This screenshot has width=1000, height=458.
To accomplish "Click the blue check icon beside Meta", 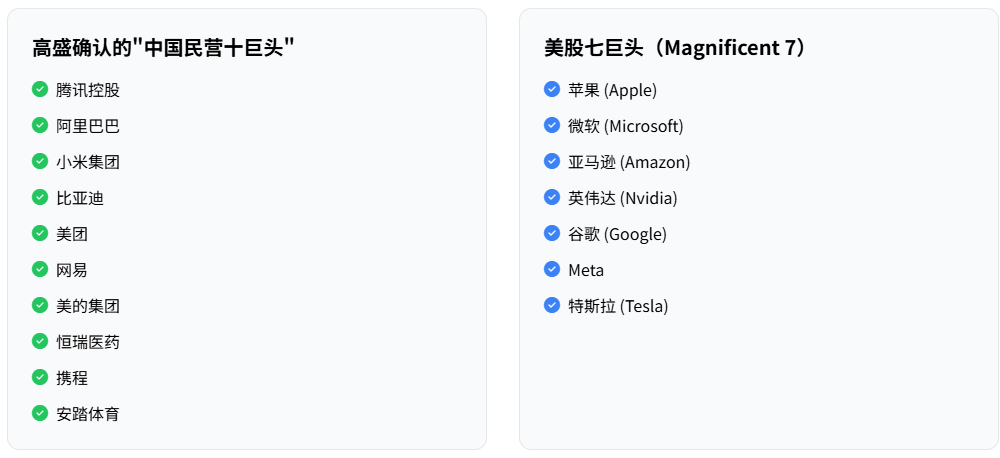I will [551, 269].
